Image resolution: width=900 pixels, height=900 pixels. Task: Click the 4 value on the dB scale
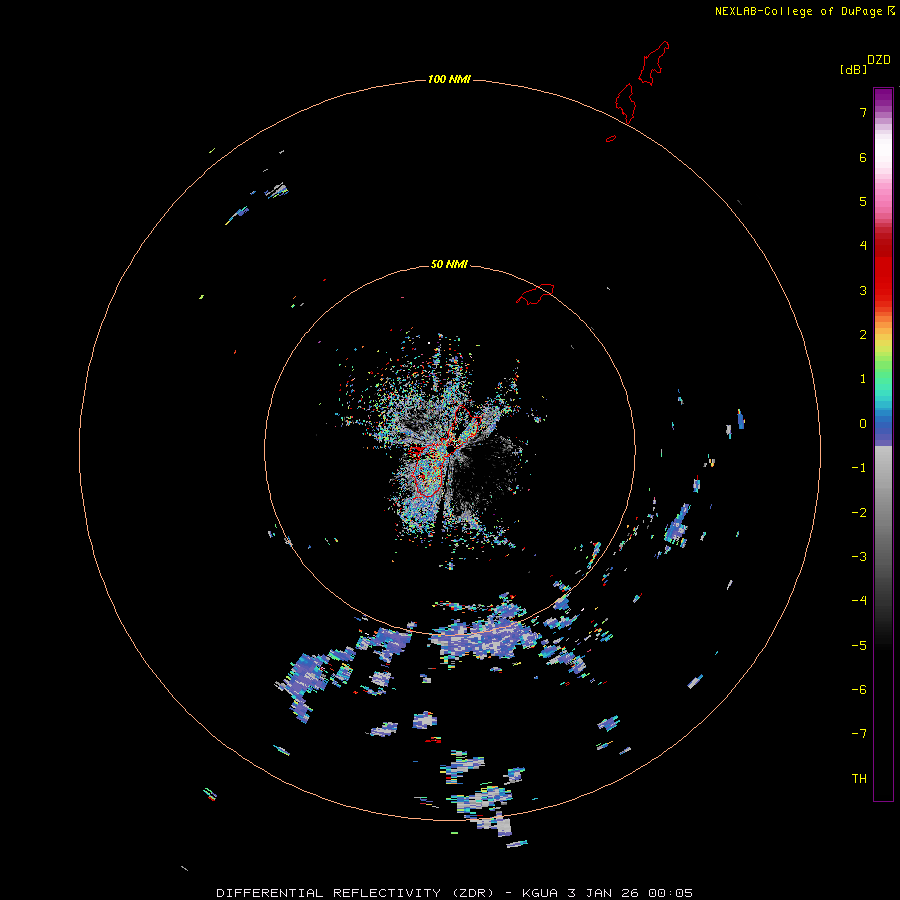(863, 246)
